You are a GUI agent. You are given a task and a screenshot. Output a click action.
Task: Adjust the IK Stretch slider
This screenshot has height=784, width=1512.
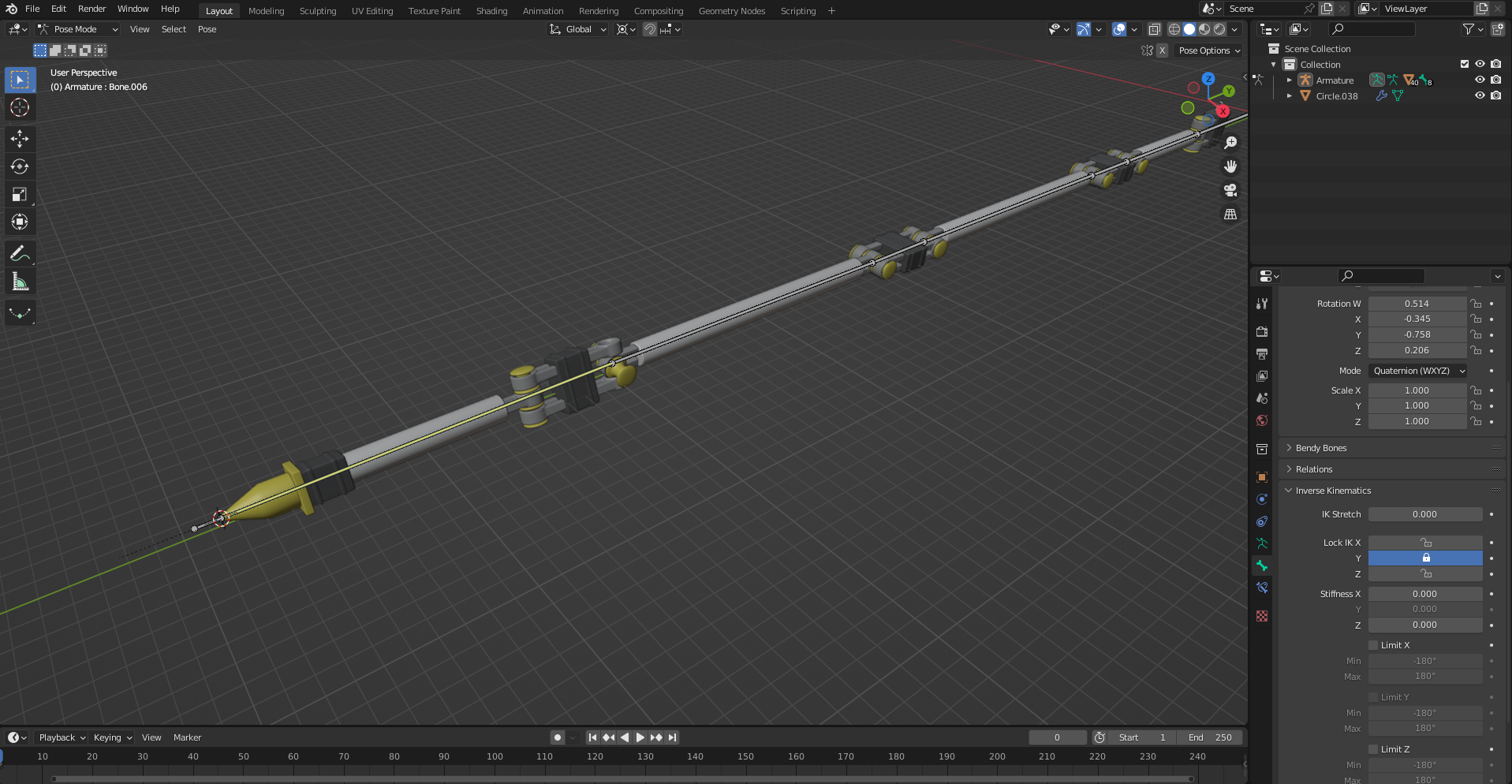(x=1424, y=514)
